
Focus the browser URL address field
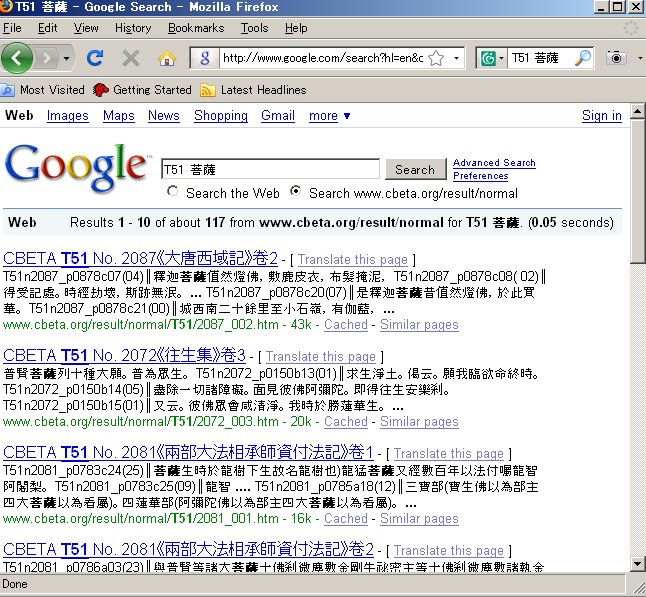[323, 58]
